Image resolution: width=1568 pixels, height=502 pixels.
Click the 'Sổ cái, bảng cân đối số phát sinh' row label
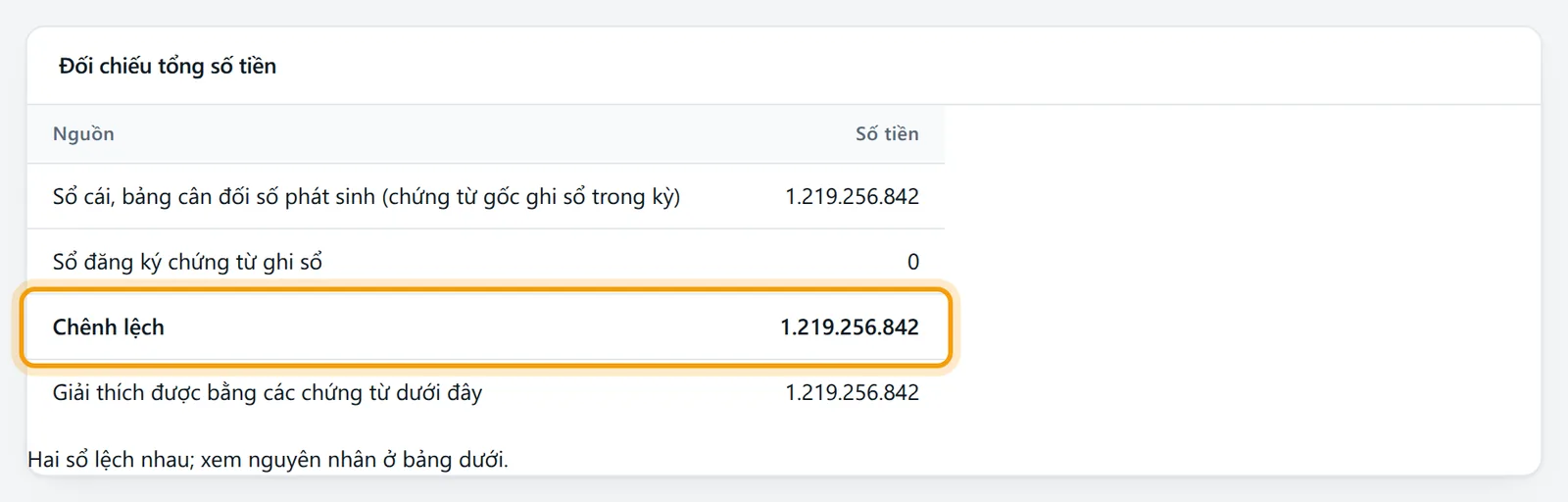pyautogui.click(x=367, y=196)
